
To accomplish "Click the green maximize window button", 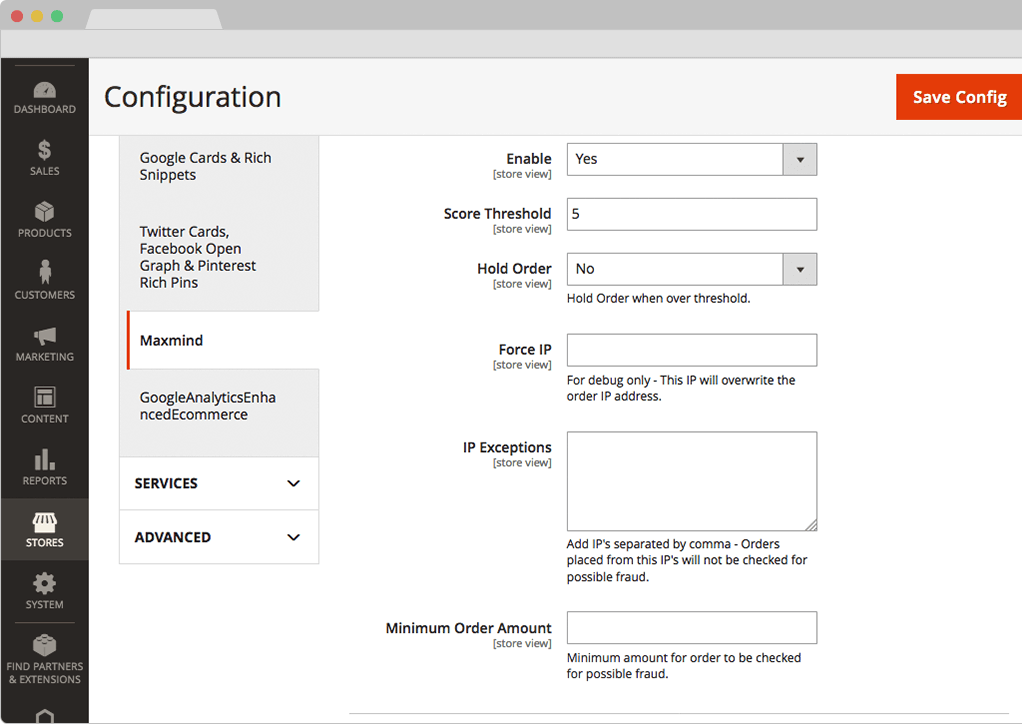I will pyautogui.click(x=57, y=16).
